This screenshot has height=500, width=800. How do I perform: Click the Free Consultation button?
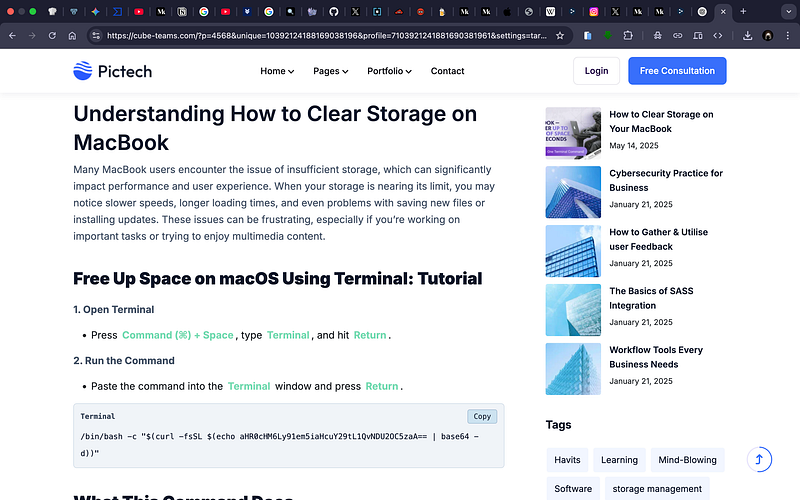click(677, 71)
